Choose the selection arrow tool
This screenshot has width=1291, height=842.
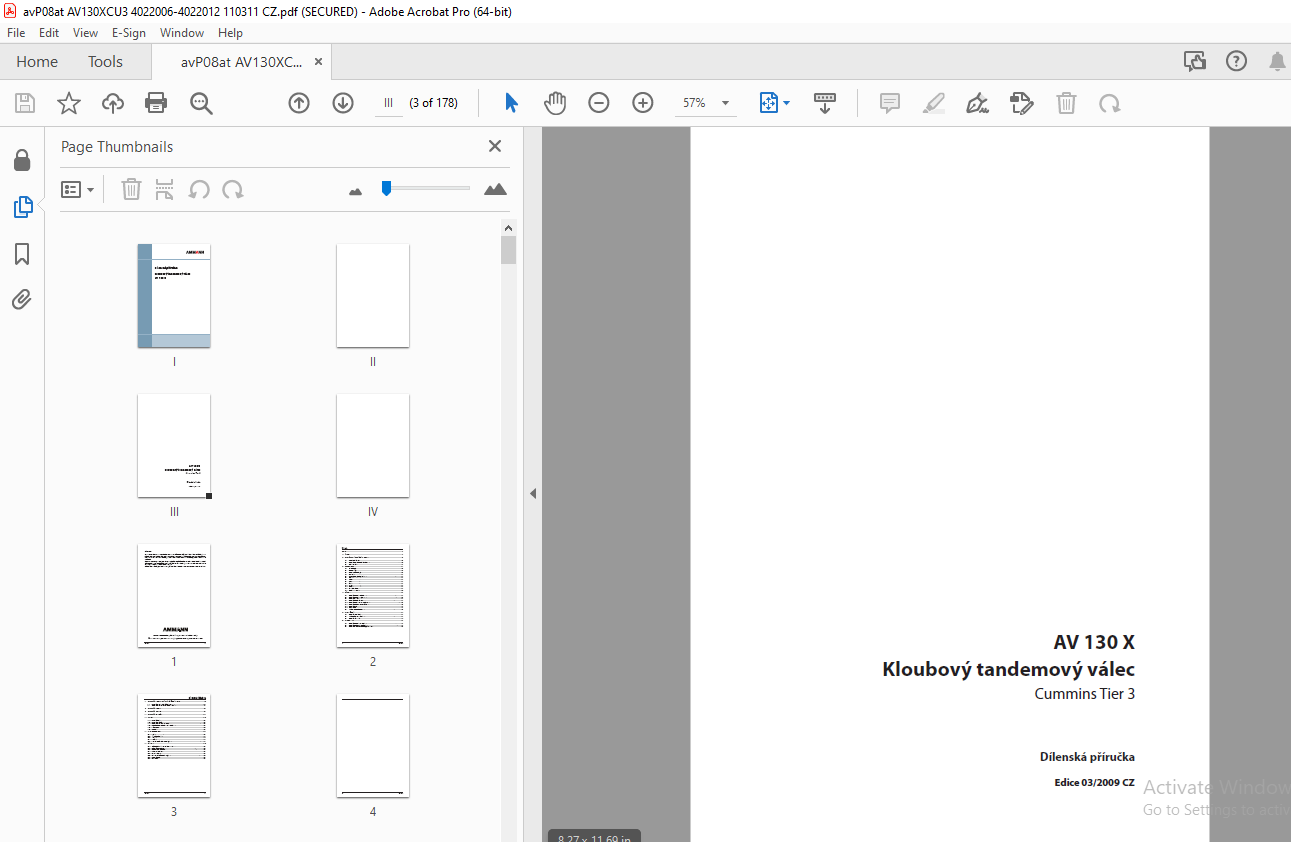[x=511, y=103]
